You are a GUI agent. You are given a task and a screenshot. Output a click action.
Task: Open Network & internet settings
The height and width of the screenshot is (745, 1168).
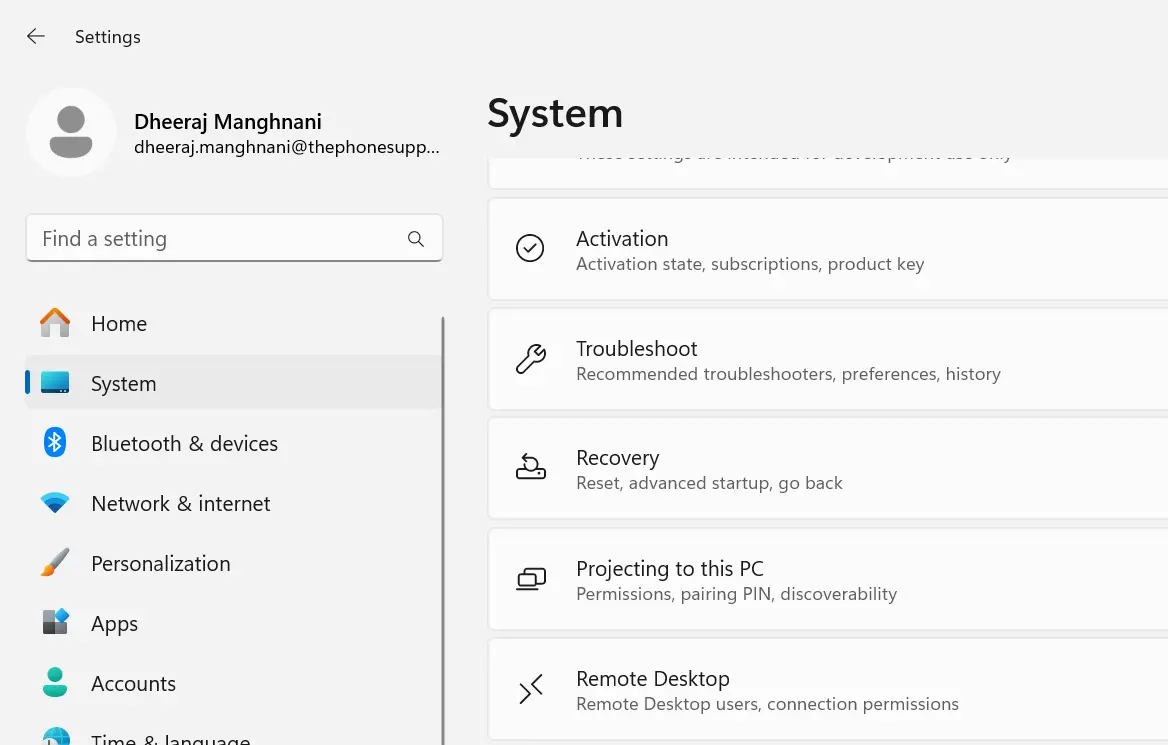coord(180,504)
